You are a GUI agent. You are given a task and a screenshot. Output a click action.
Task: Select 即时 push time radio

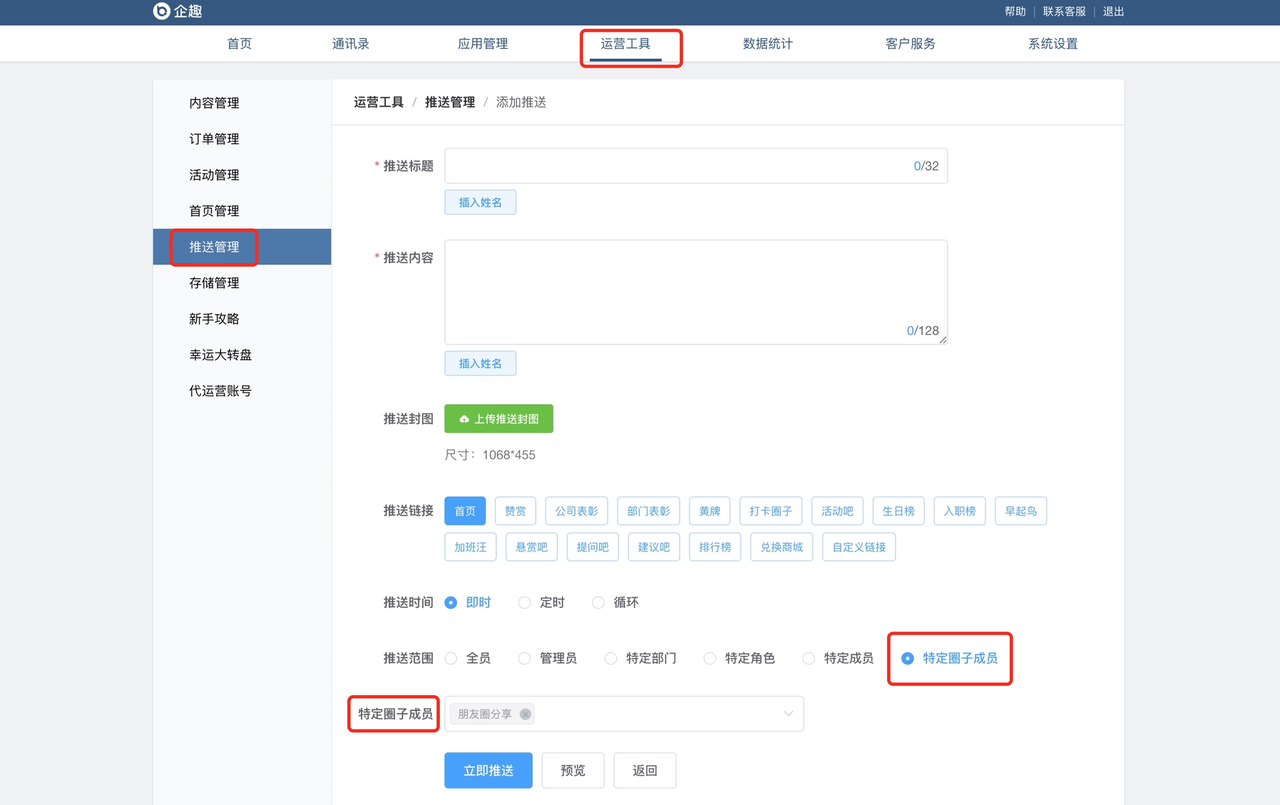[451, 602]
